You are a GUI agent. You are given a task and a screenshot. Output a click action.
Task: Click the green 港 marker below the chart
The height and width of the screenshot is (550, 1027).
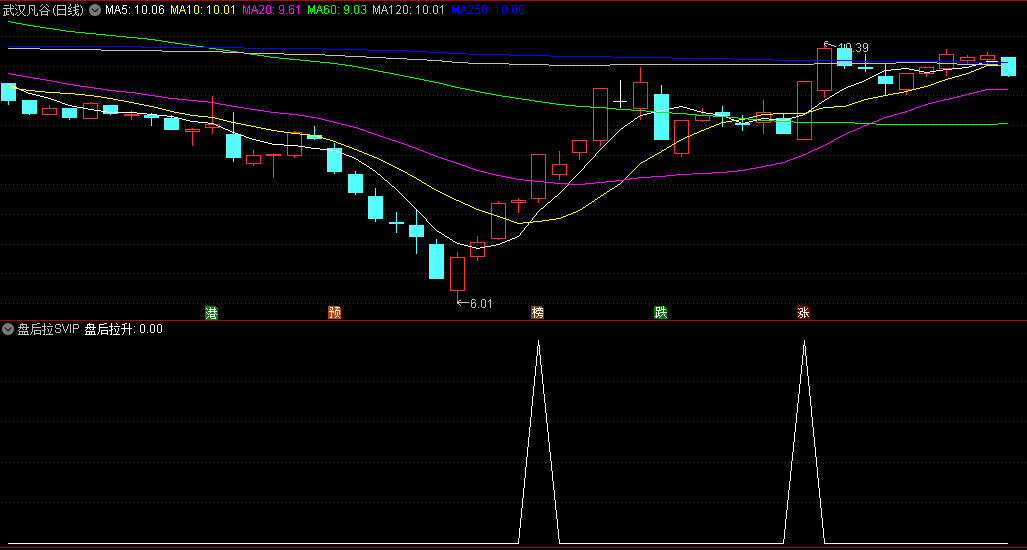tap(212, 313)
